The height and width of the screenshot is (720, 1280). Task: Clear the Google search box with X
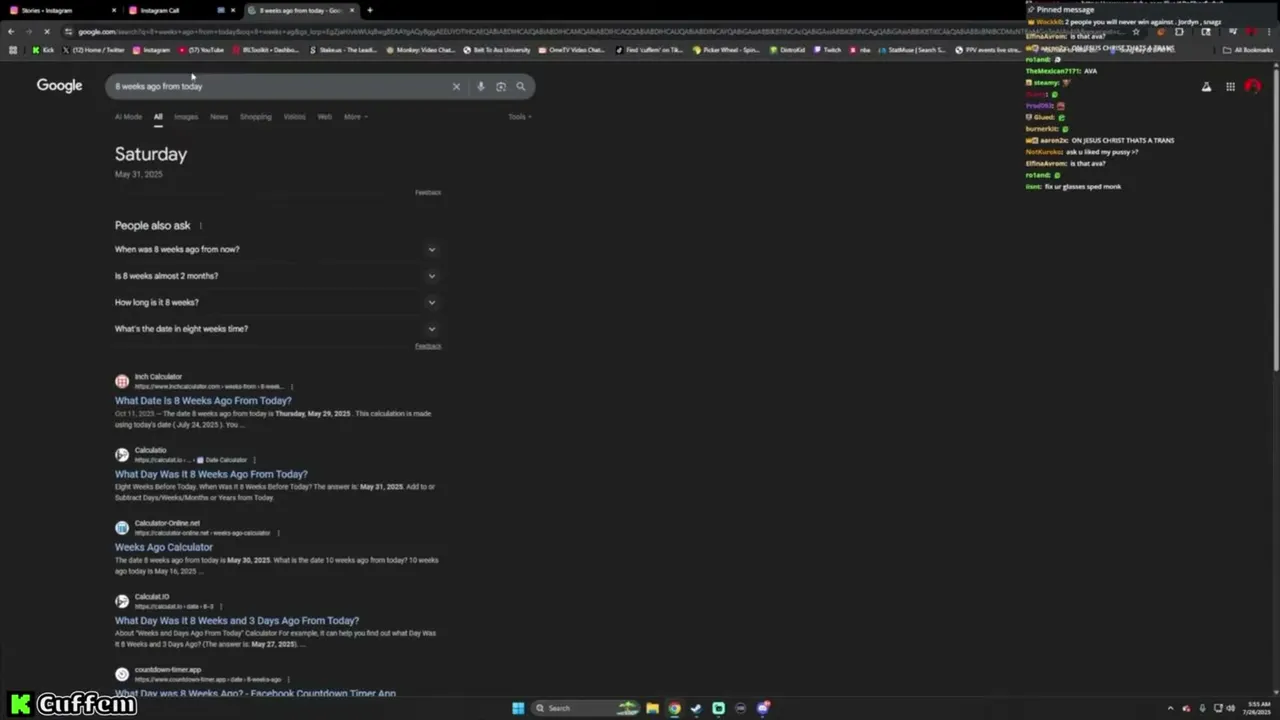456,87
